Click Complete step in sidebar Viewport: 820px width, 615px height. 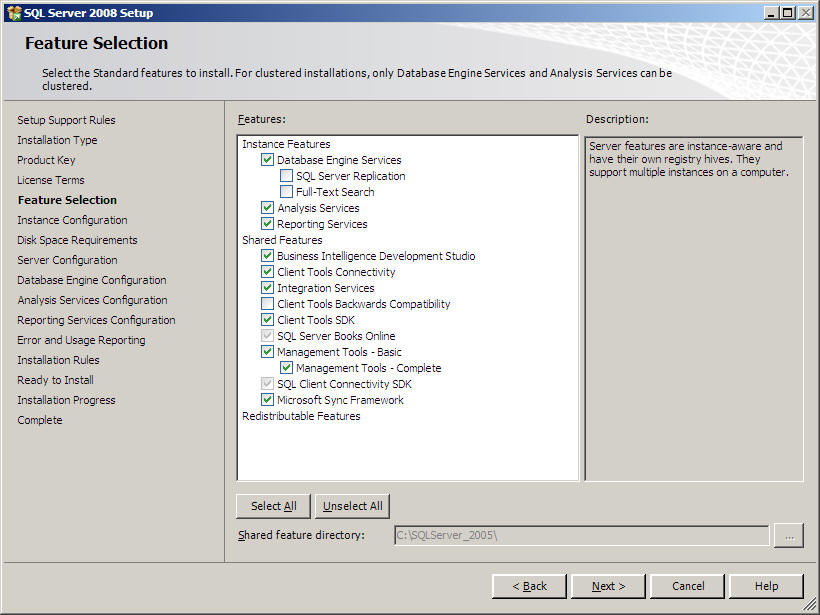[40, 420]
